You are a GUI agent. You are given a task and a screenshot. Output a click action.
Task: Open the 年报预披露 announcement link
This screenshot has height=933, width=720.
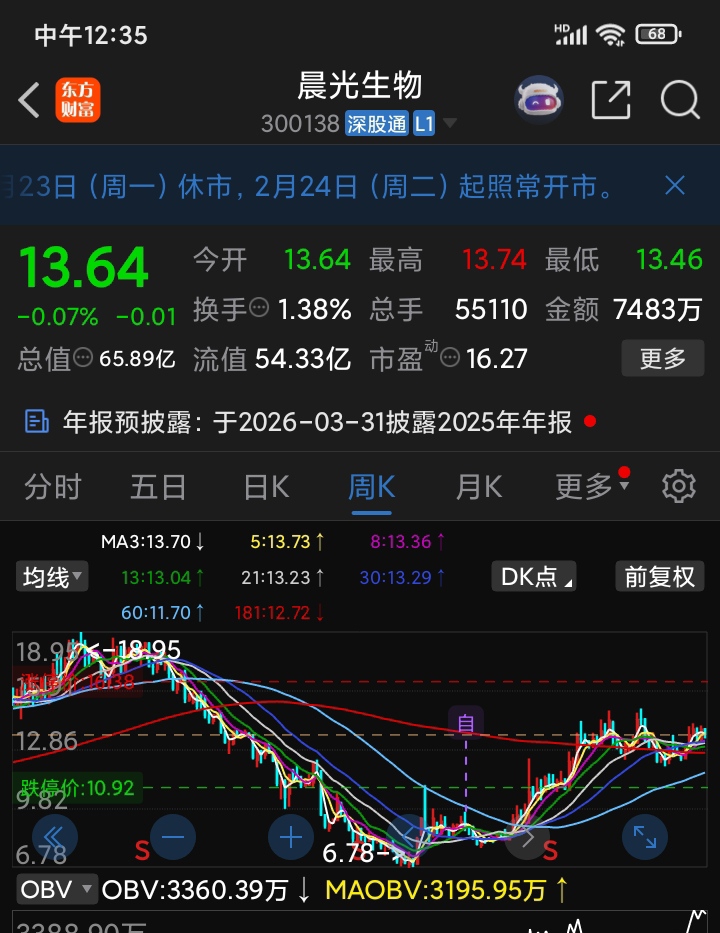click(317, 422)
